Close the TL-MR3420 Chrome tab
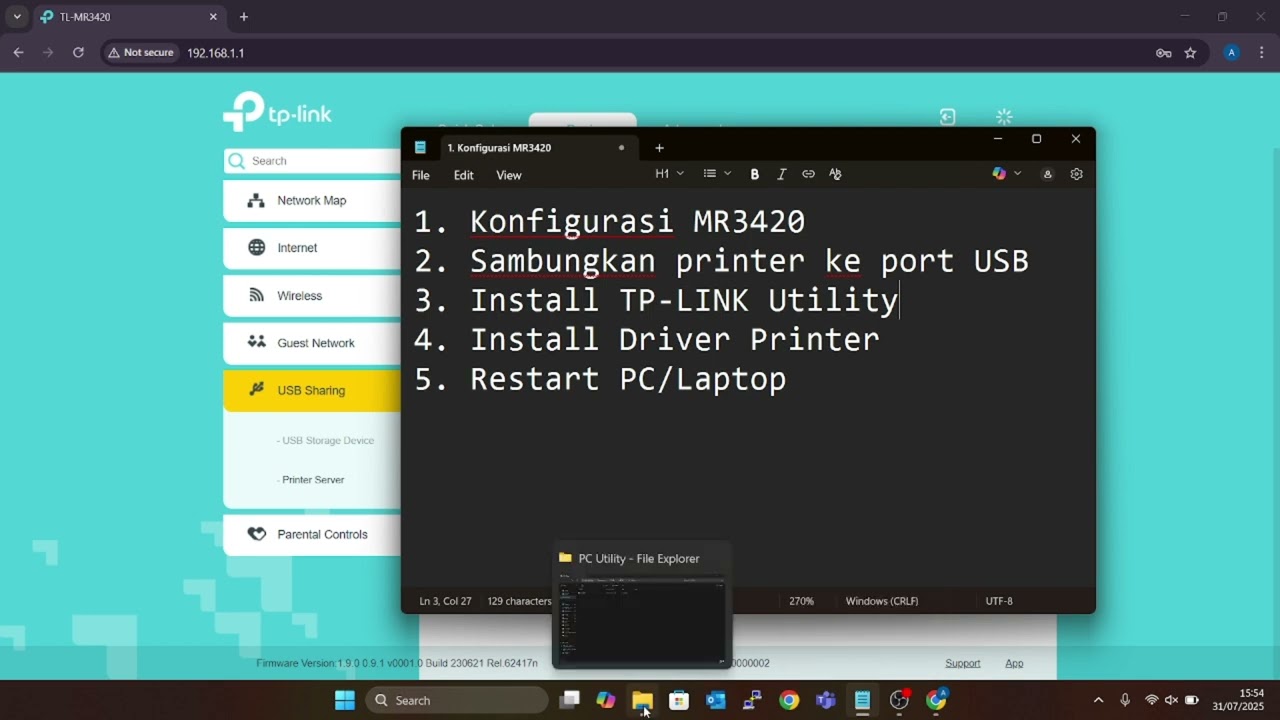 click(x=213, y=17)
